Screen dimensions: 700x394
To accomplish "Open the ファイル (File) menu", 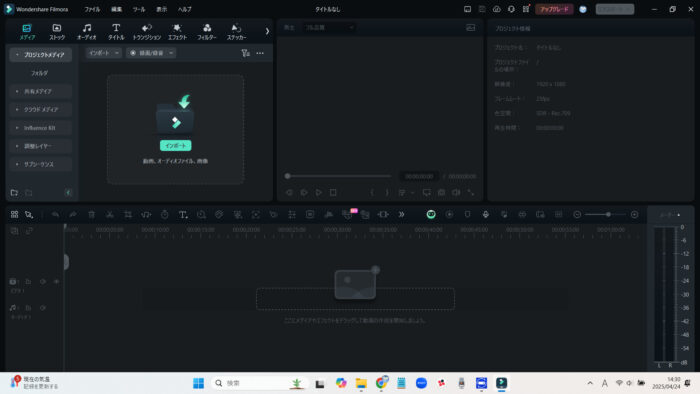I will click(92, 9).
